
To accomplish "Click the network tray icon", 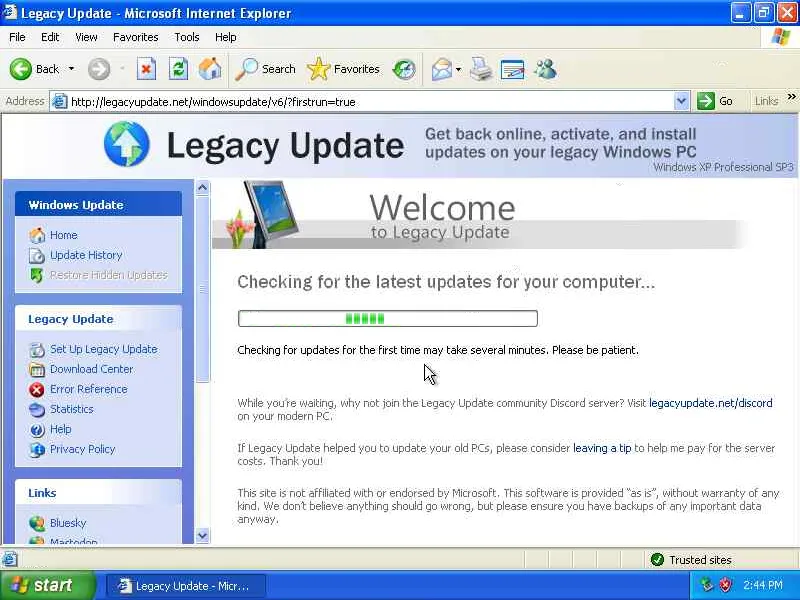I will click(x=707, y=585).
